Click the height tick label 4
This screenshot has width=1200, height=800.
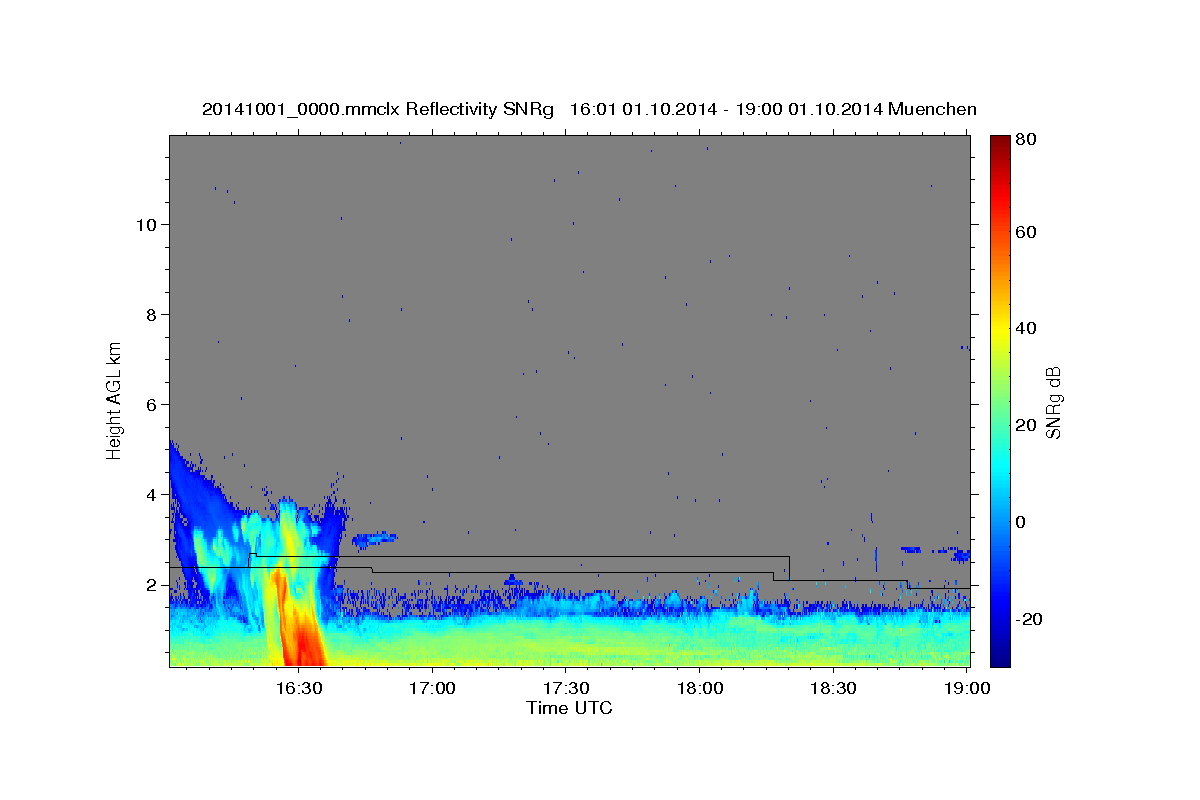coord(150,495)
